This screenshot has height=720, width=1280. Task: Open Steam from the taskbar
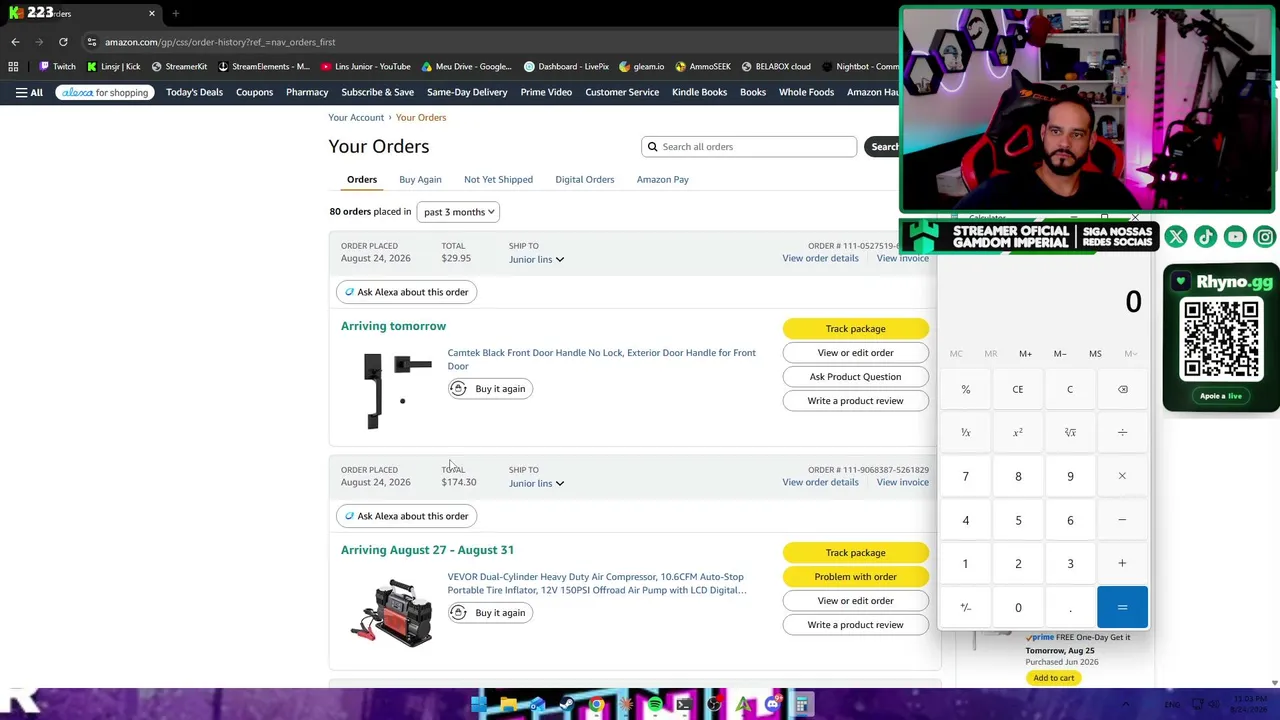pyautogui.click(x=567, y=705)
